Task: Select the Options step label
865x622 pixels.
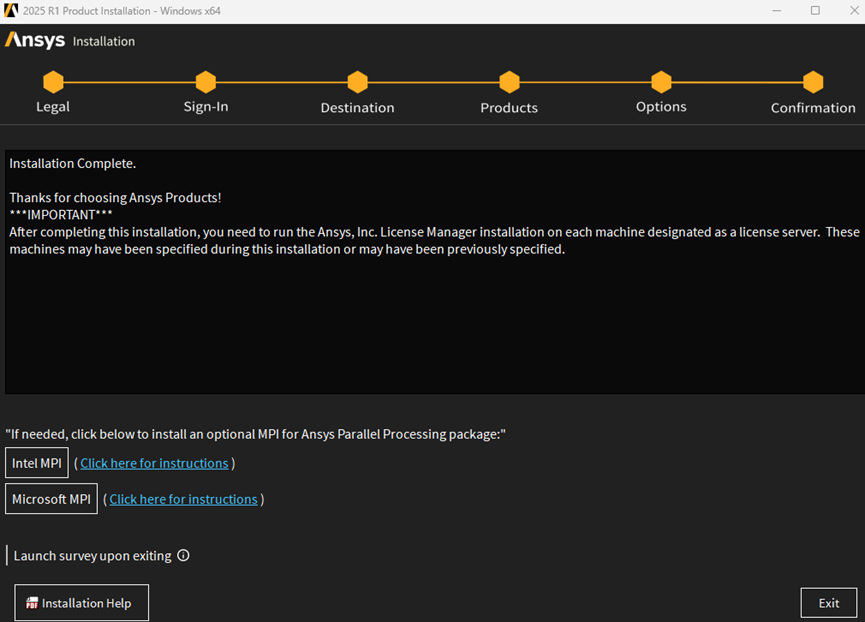Action: click(x=661, y=106)
